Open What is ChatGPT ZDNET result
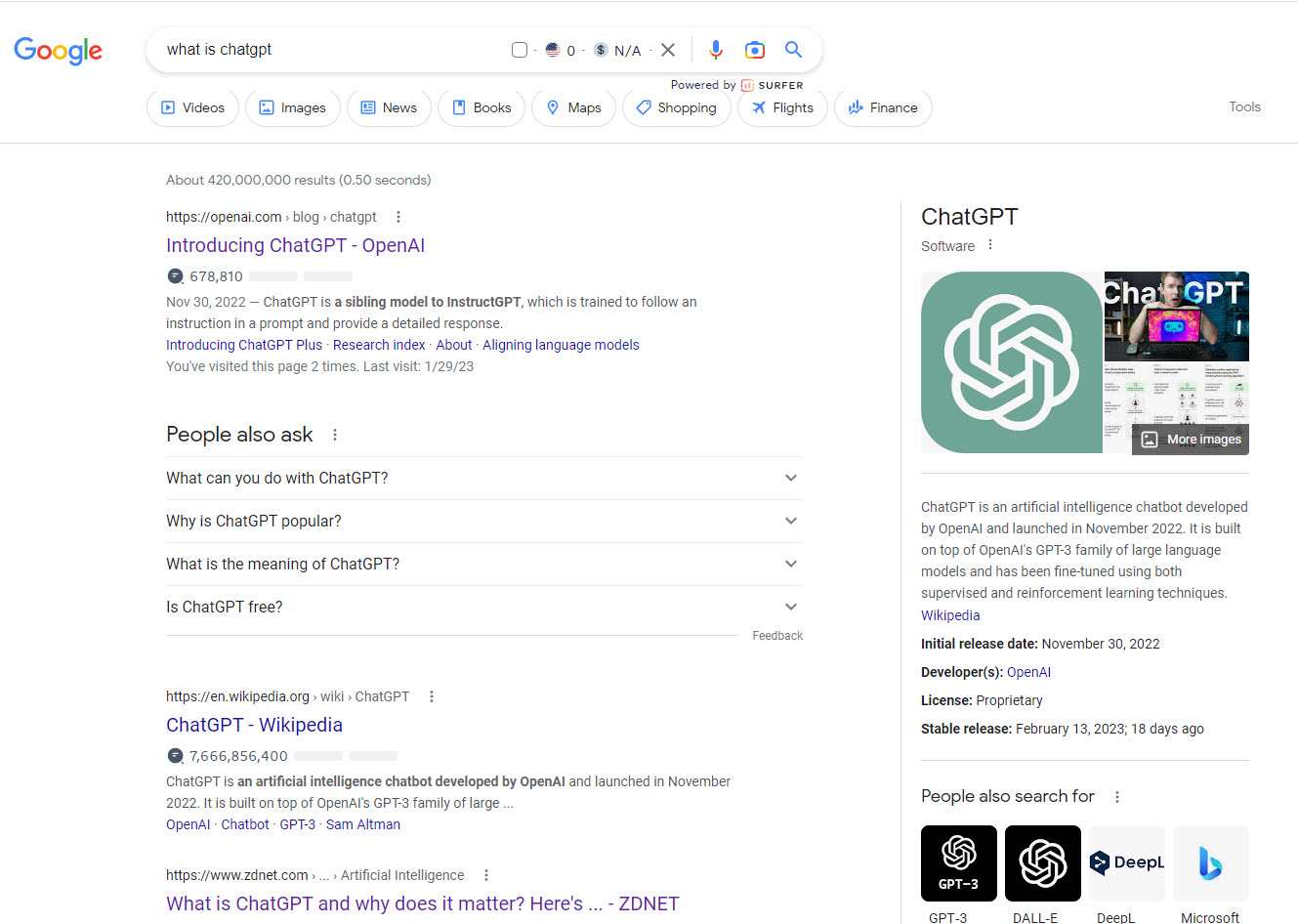 click(422, 903)
